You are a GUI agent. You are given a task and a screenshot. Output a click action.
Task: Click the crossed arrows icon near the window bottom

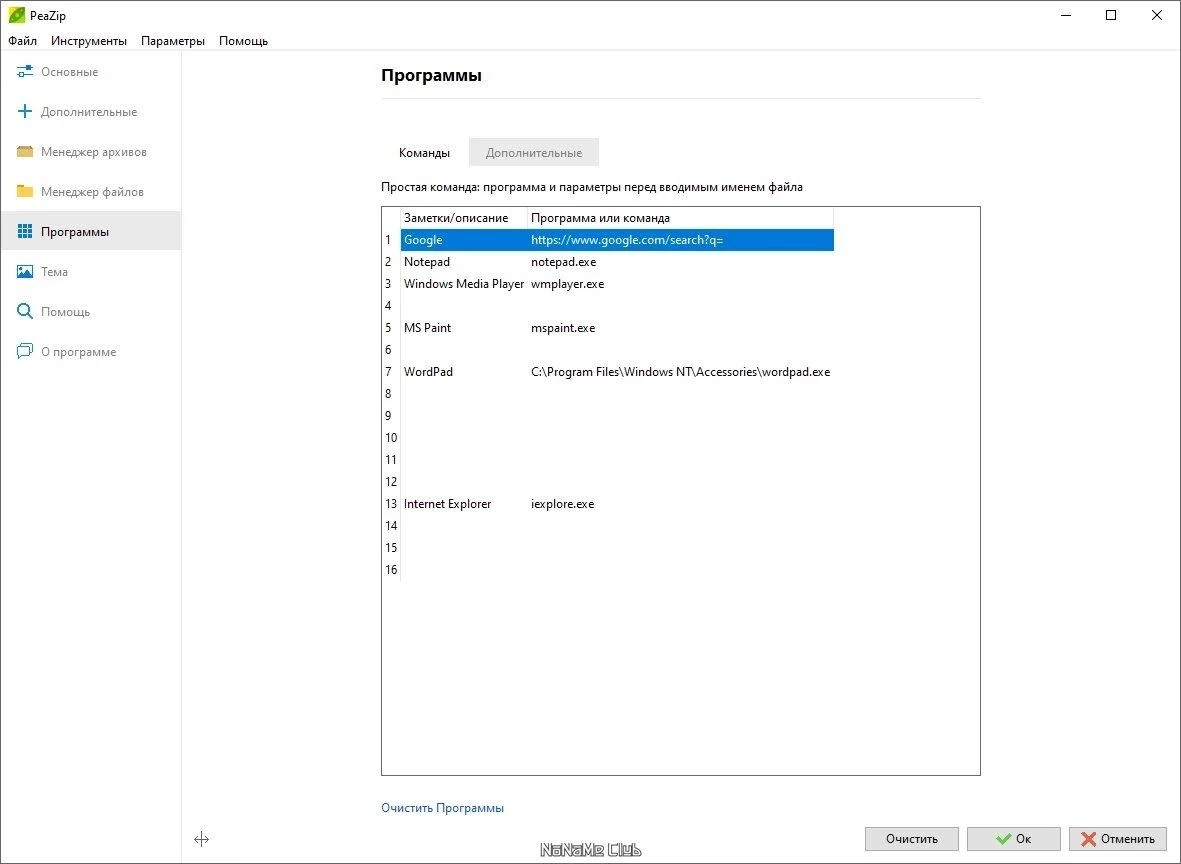(x=201, y=839)
